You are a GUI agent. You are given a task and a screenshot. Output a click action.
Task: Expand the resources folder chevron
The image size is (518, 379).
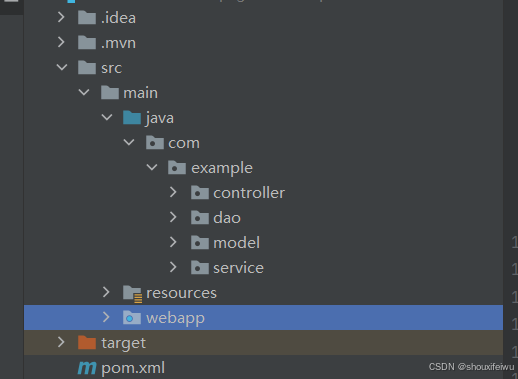(106, 292)
